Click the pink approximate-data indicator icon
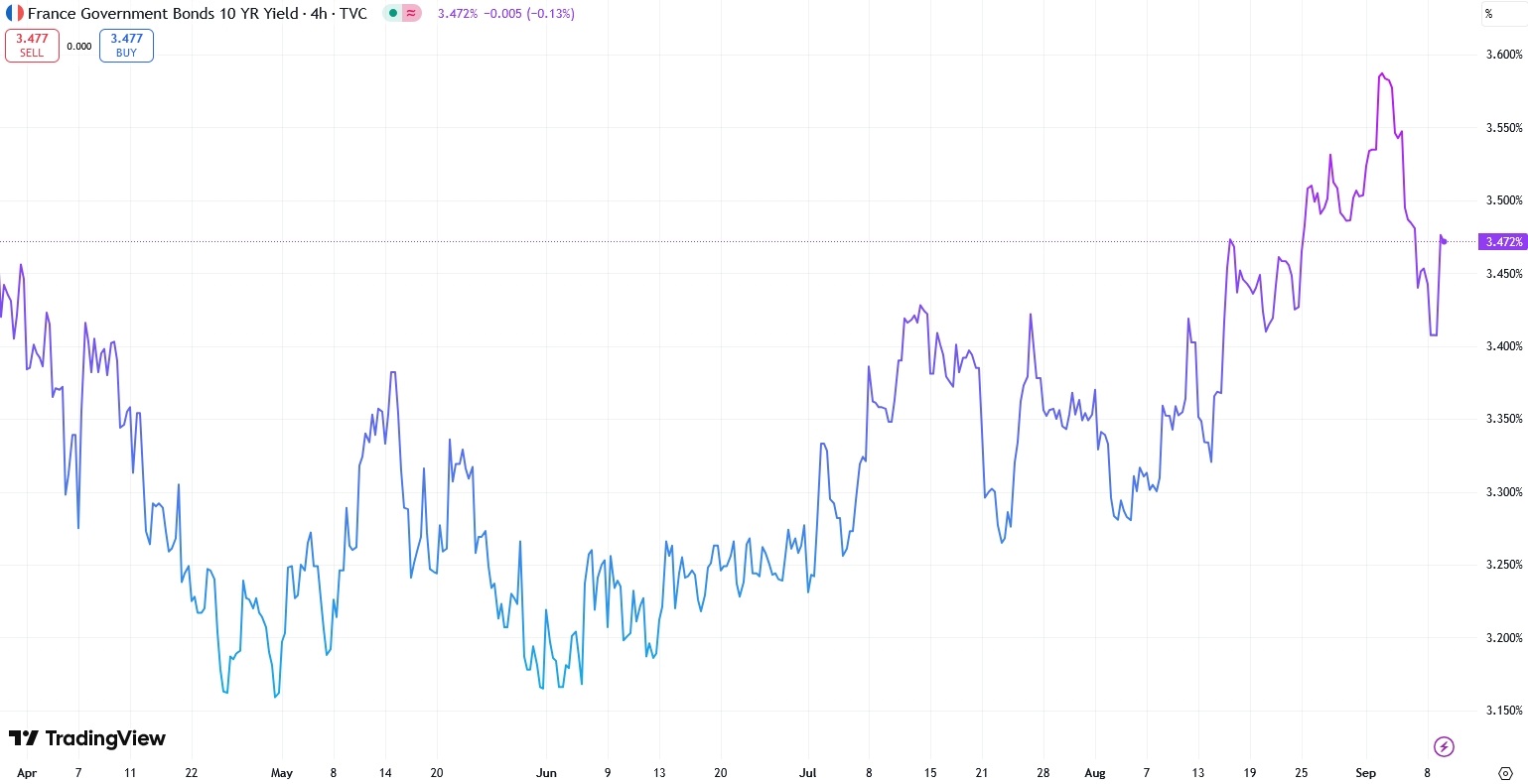This screenshot has height=784, width=1528. 412,14
